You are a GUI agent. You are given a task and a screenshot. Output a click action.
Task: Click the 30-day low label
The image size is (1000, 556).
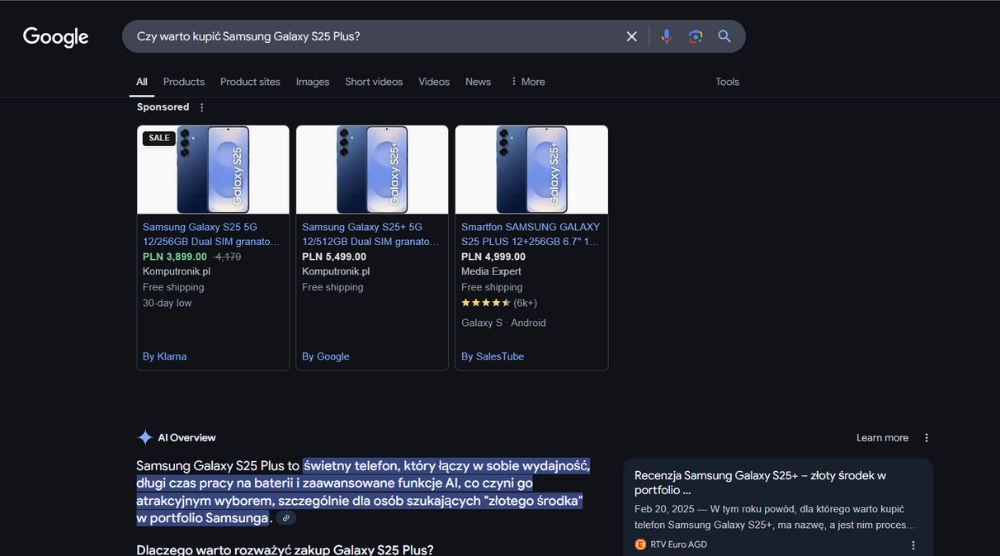click(167, 303)
